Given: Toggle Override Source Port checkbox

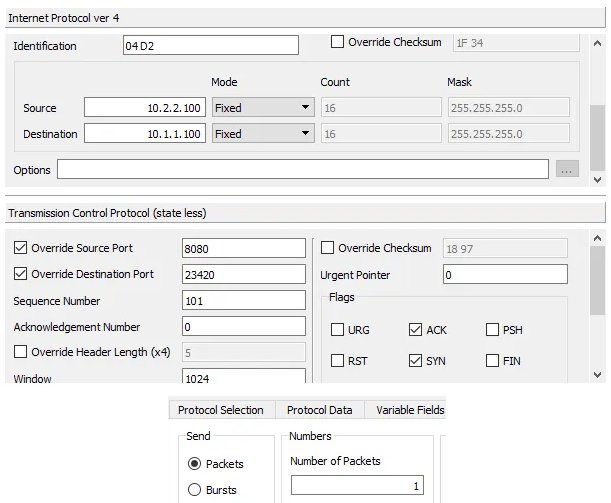Looking at the screenshot, I should pos(20,248).
